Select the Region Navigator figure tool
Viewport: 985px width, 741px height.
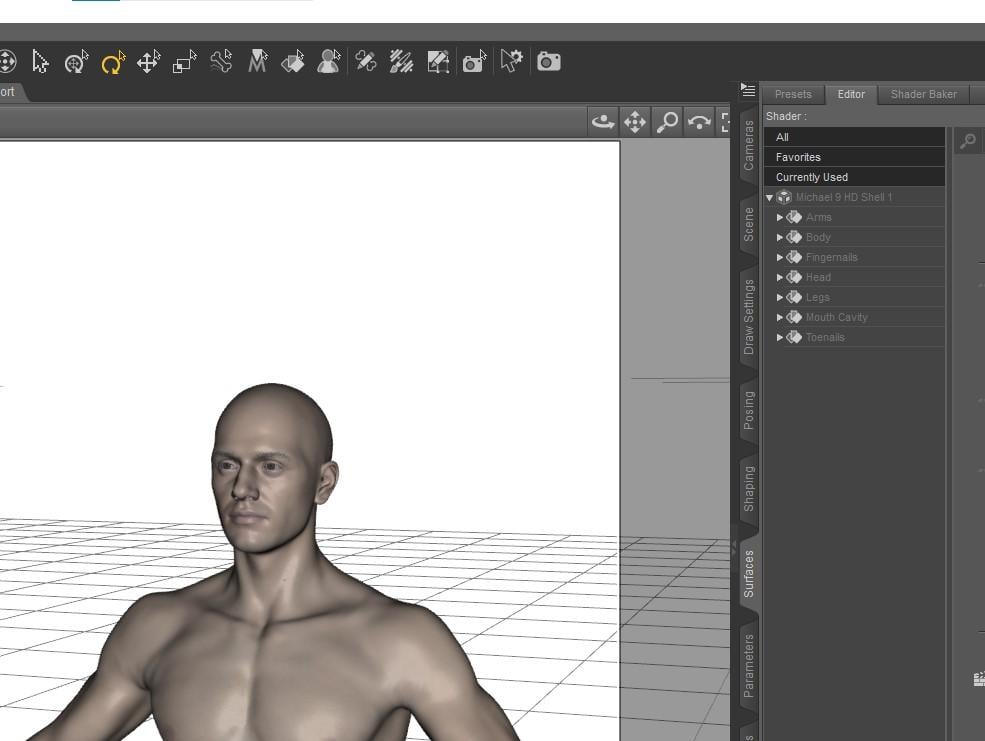(x=329, y=62)
